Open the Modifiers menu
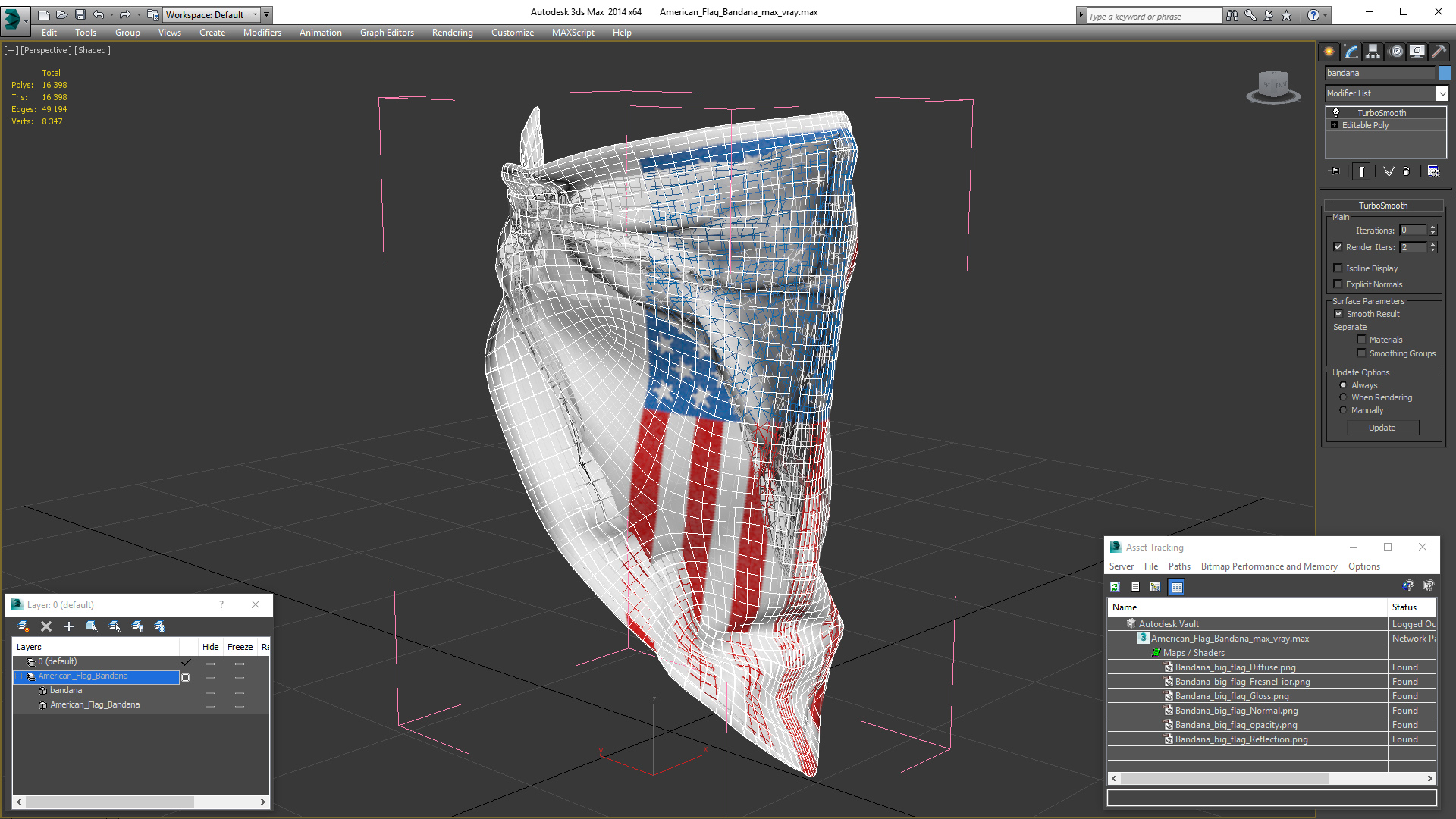1456x819 pixels. (x=262, y=33)
